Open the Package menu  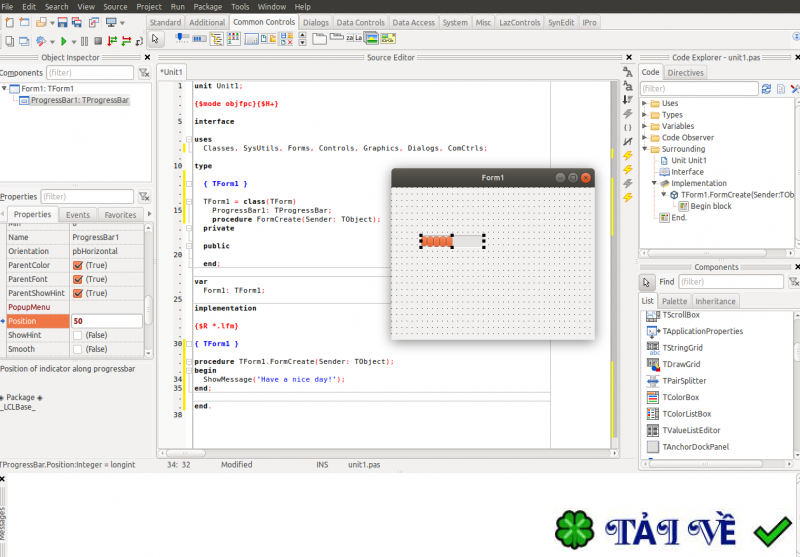click(x=208, y=6)
